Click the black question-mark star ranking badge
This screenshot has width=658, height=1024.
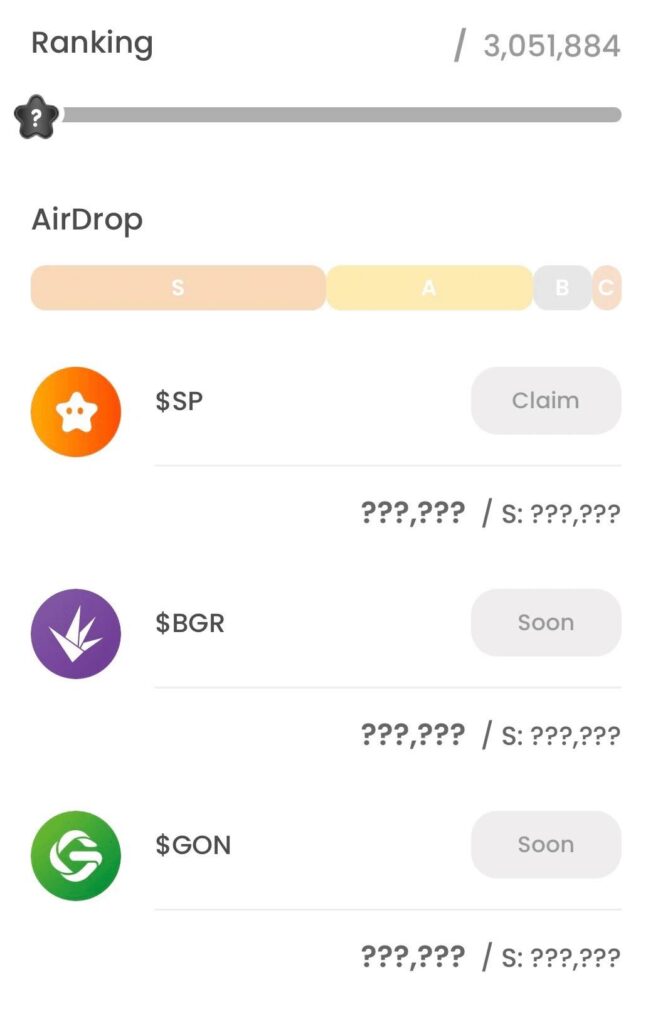[37, 116]
